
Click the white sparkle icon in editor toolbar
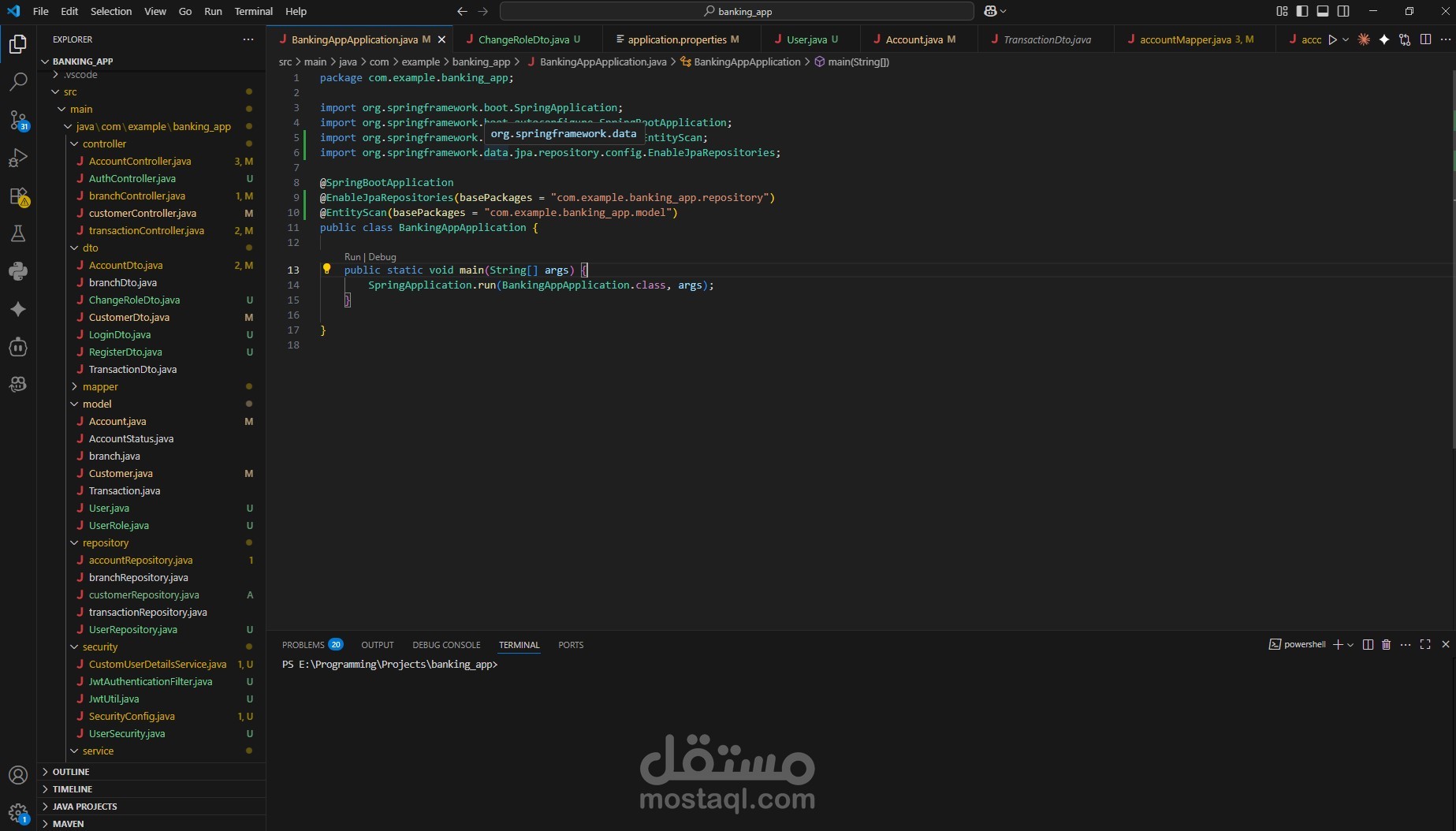[1384, 39]
